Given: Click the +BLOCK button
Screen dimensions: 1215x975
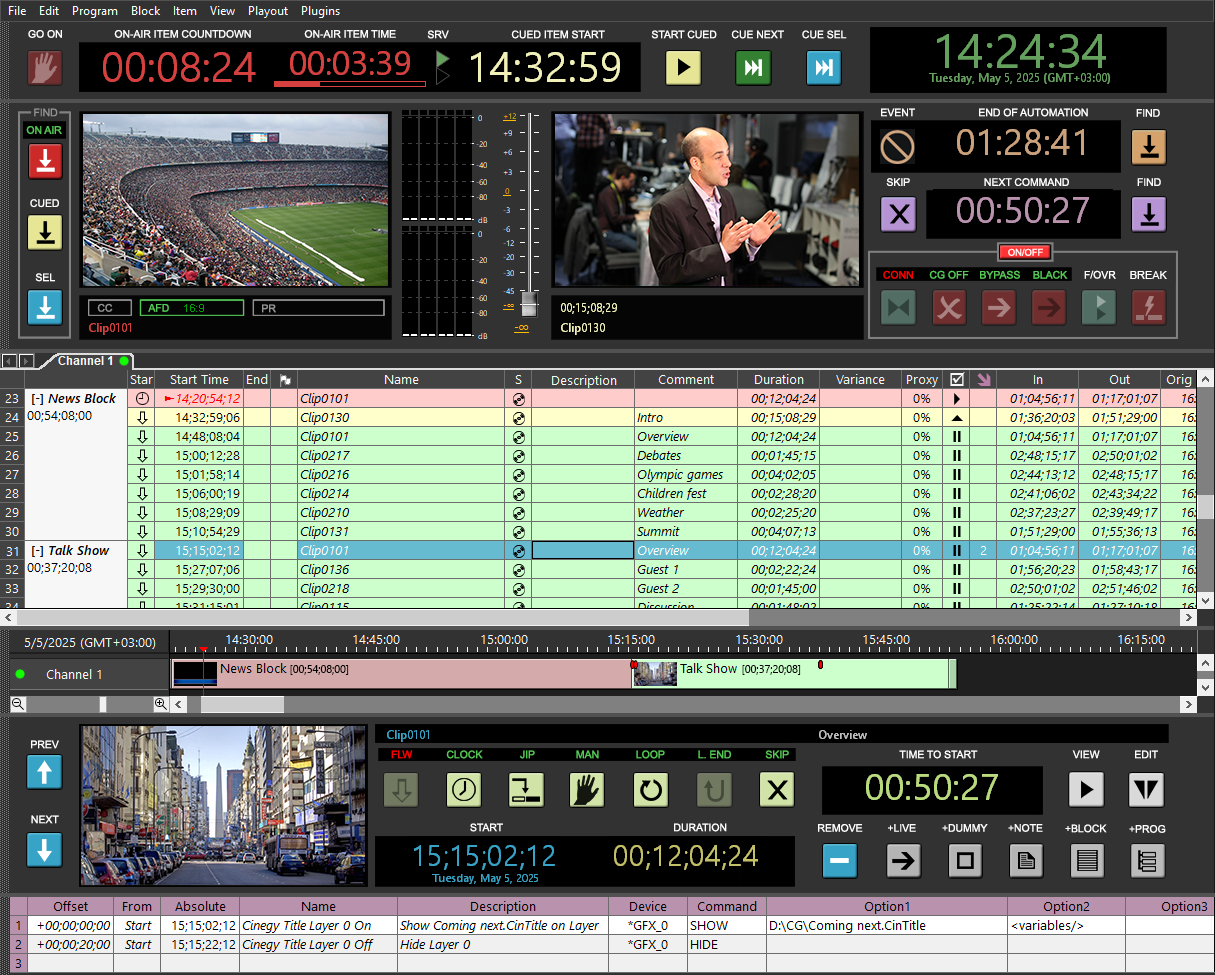Looking at the screenshot, I should (1086, 861).
